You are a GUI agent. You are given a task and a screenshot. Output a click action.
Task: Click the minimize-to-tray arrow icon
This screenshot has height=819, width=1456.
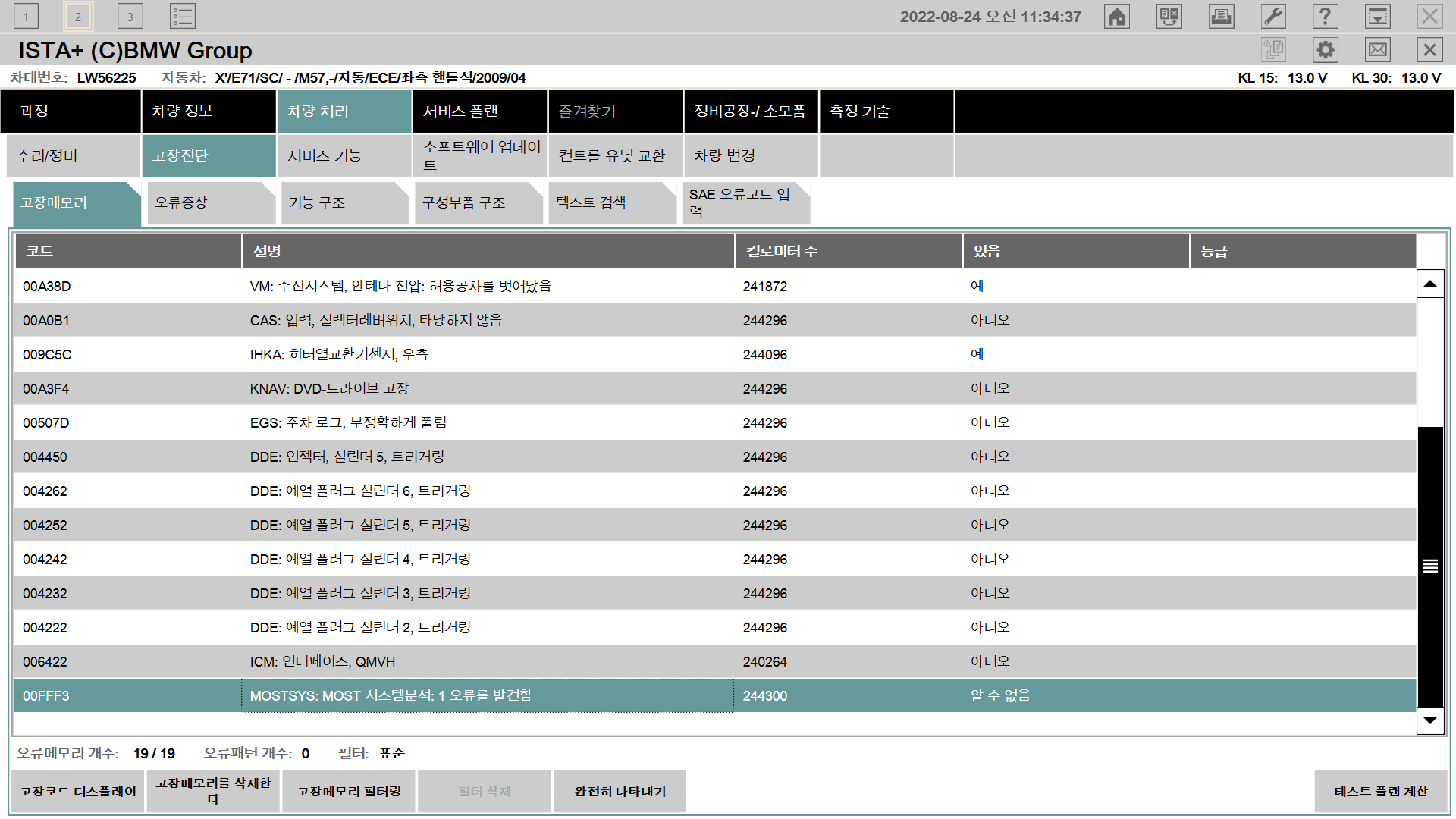[x=1377, y=17]
